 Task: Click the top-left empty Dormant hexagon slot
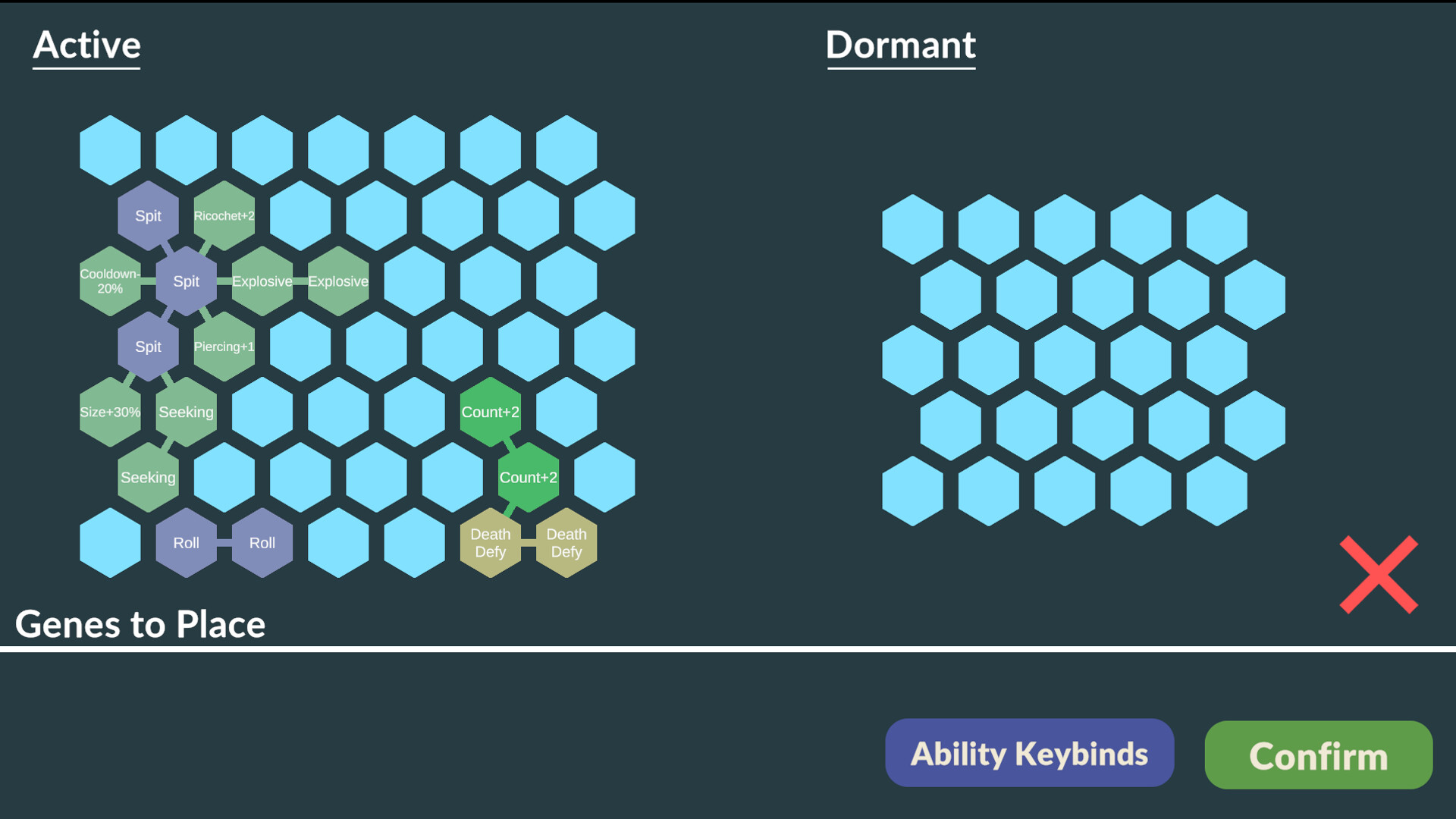[x=912, y=229]
